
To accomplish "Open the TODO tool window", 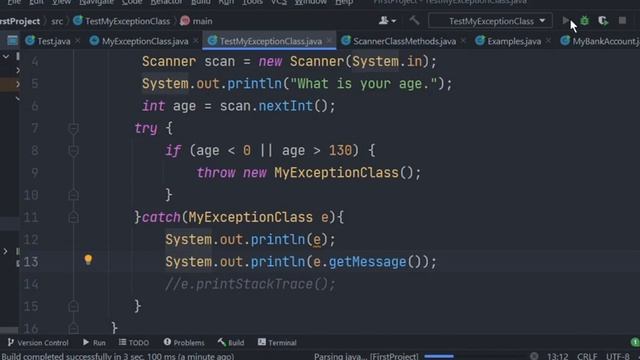I will [134, 342].
